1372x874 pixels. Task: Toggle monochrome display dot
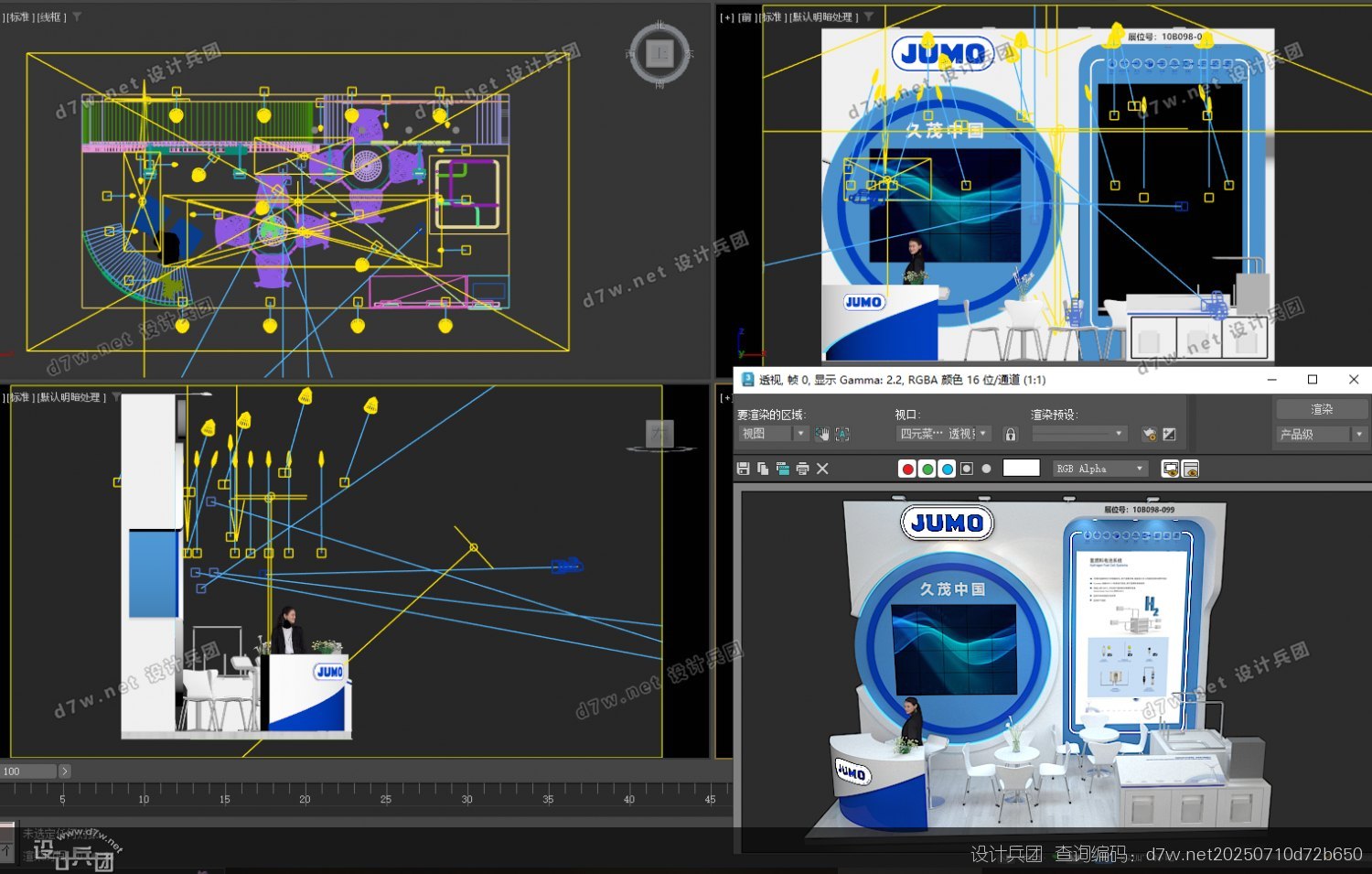click(x=986, y=469)
